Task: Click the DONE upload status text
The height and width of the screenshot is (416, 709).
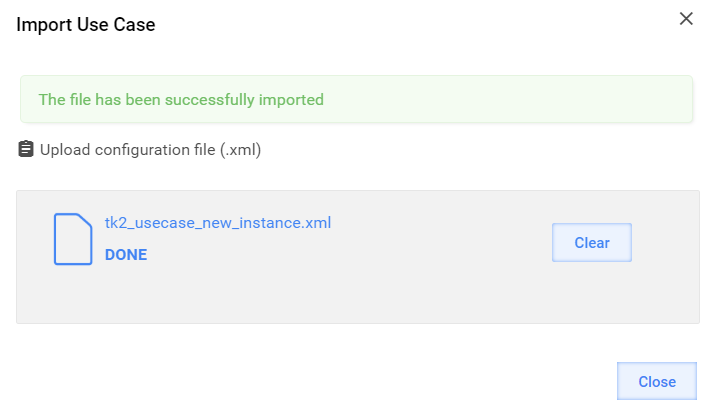Action: click(x=126, y=255)
